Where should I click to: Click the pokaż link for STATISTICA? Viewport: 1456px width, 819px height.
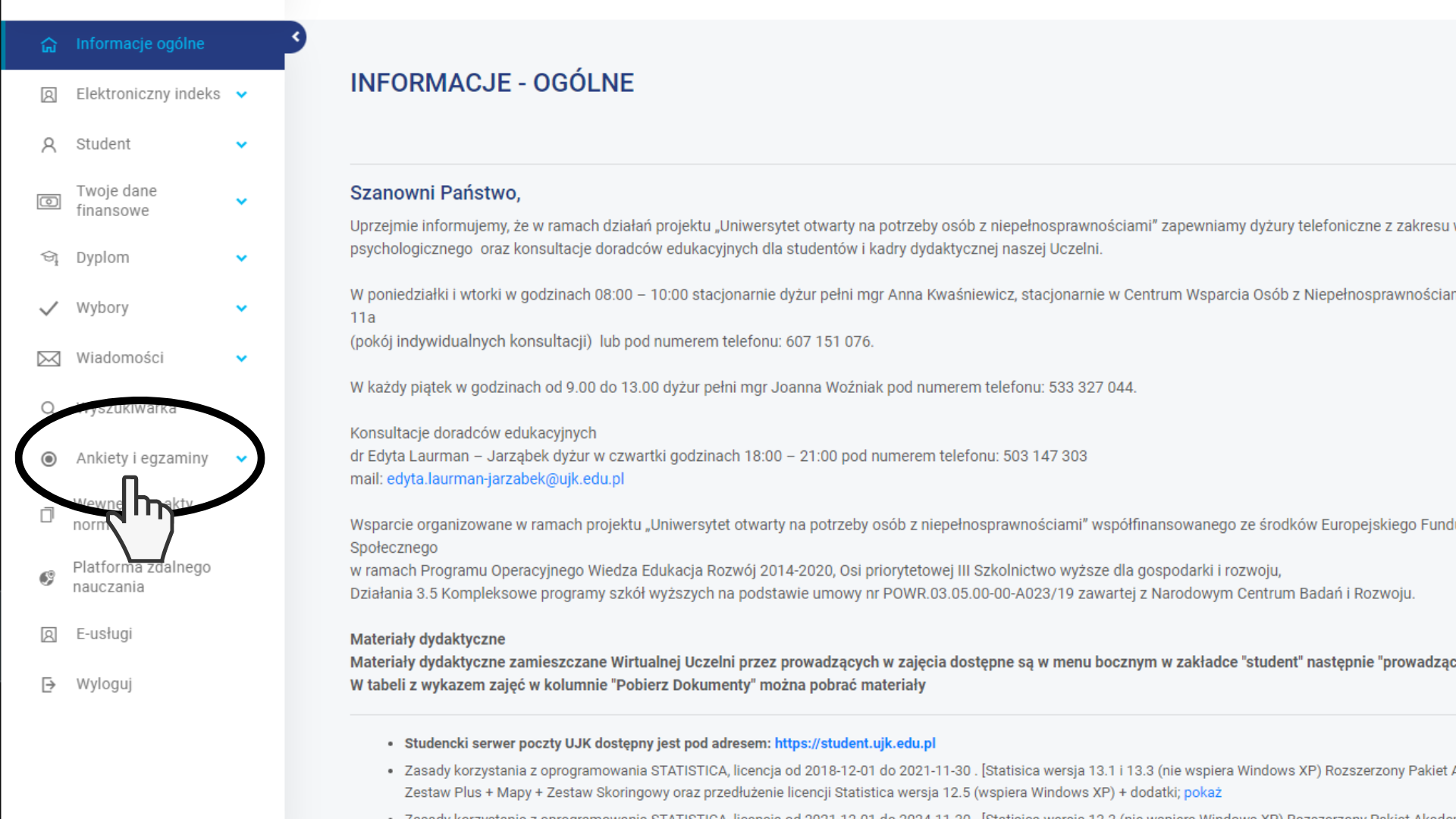[x=1202, y=792]
